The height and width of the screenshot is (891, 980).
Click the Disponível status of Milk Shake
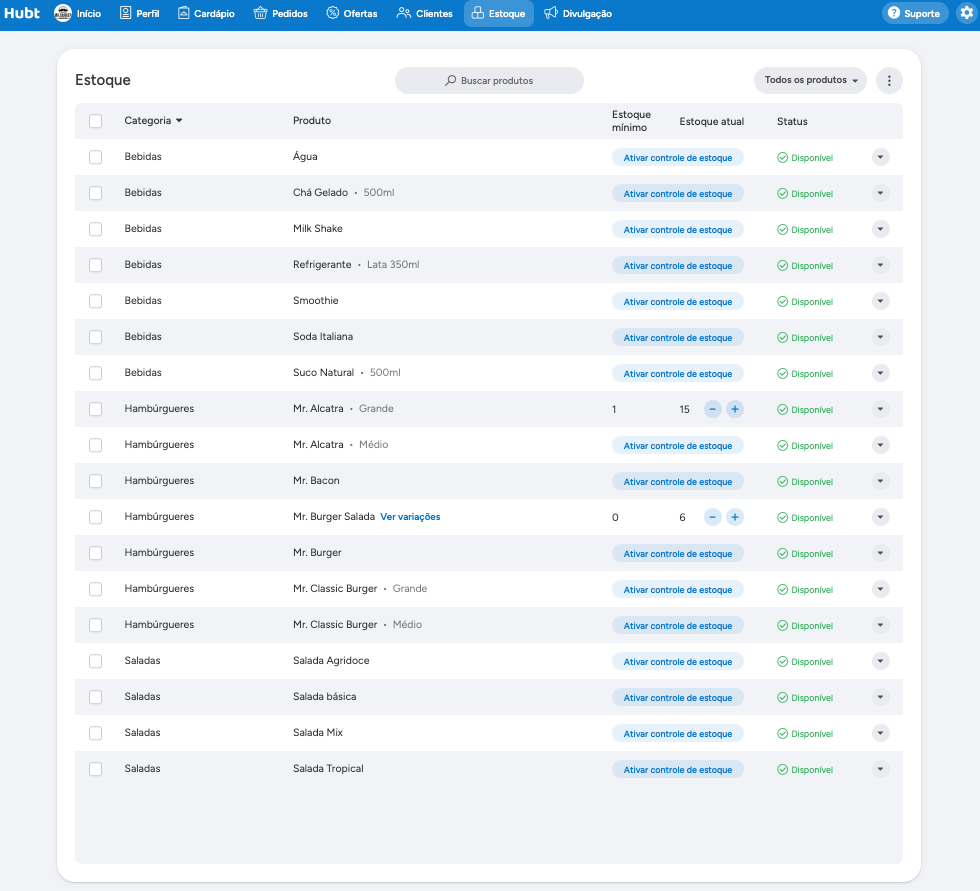pos(805,230)
